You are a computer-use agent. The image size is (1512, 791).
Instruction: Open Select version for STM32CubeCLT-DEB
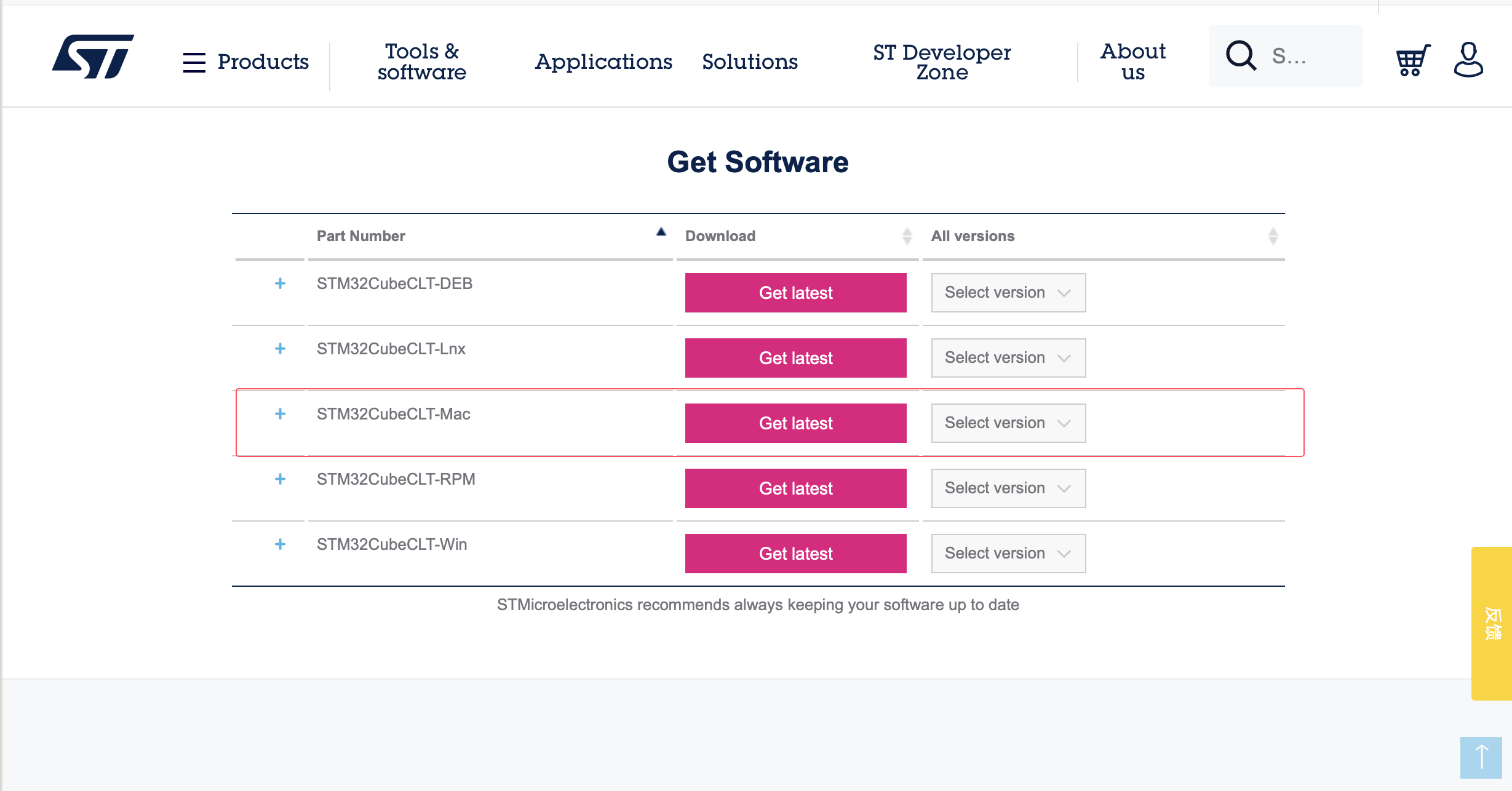1009,293
